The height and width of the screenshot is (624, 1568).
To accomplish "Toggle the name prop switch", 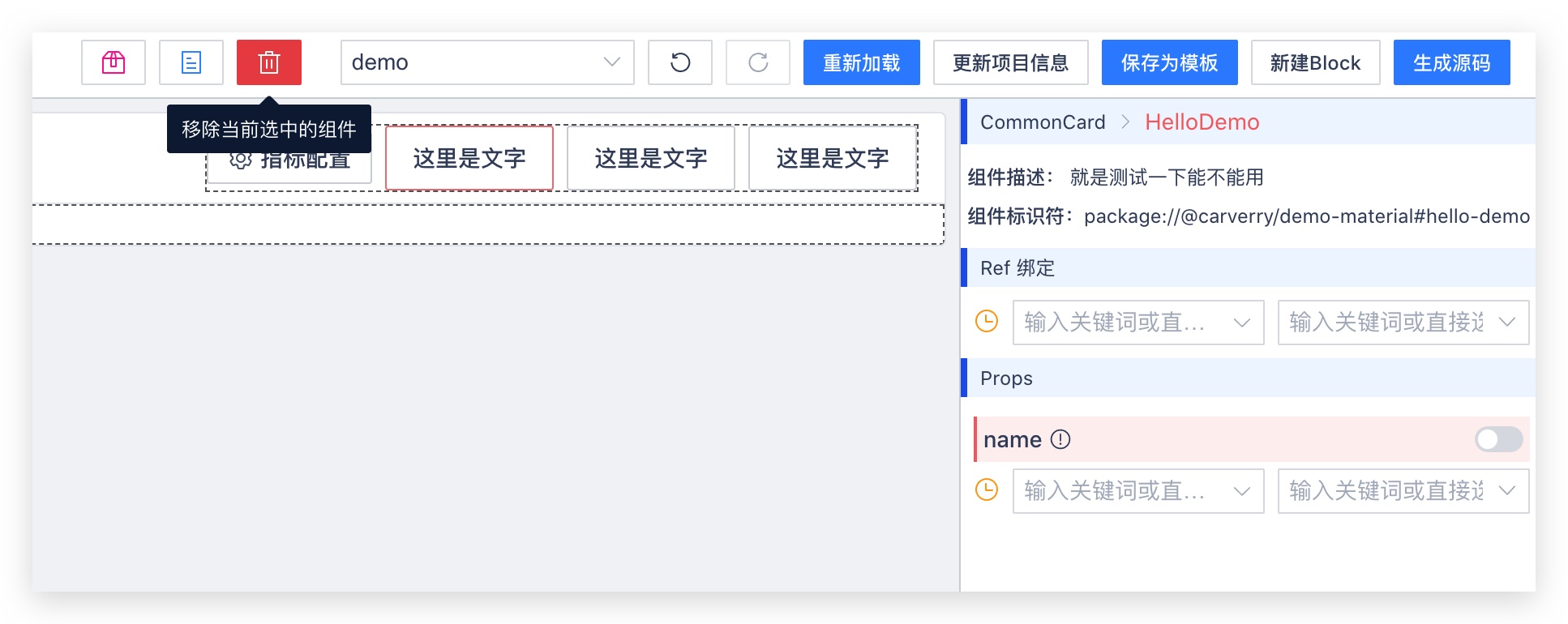I will 1498,439.
